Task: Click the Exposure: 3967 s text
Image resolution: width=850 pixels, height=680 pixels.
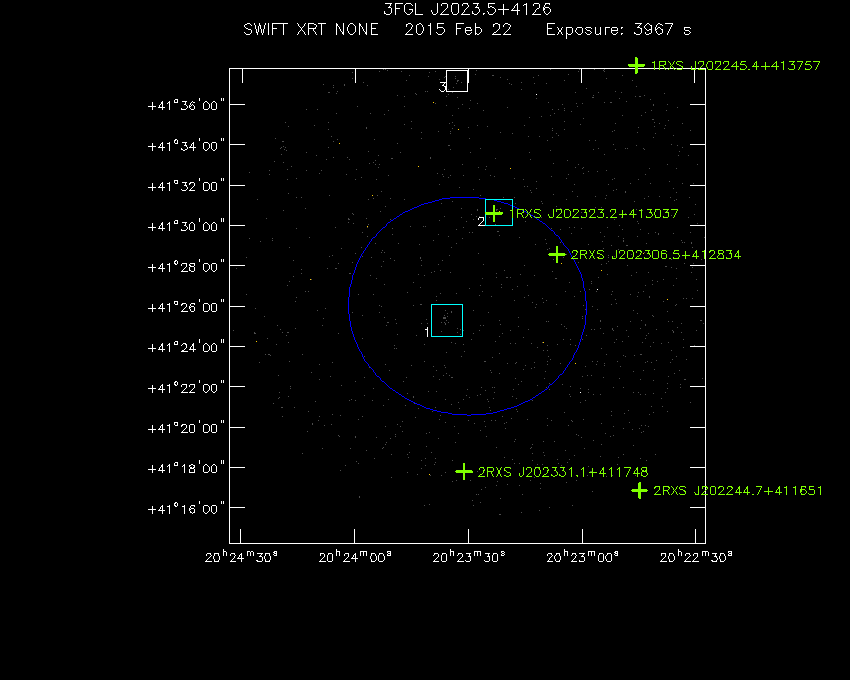Action: pos(619,29)
